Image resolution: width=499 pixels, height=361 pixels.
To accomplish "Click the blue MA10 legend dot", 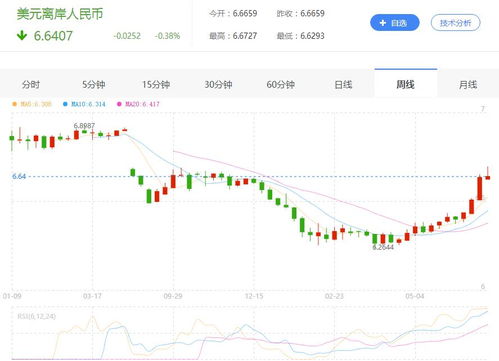I will point(65,104).
